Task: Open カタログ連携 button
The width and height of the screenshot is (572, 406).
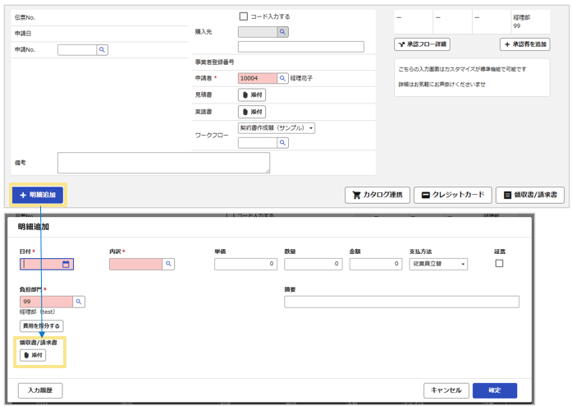Action: (x=377, y=195)
